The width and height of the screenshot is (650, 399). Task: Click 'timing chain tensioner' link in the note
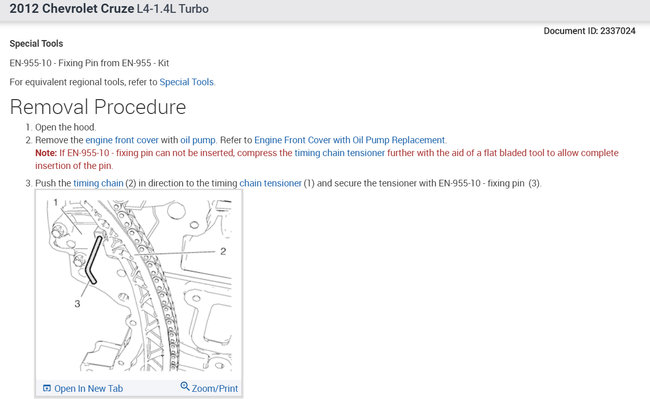click(x=340, y=153)
